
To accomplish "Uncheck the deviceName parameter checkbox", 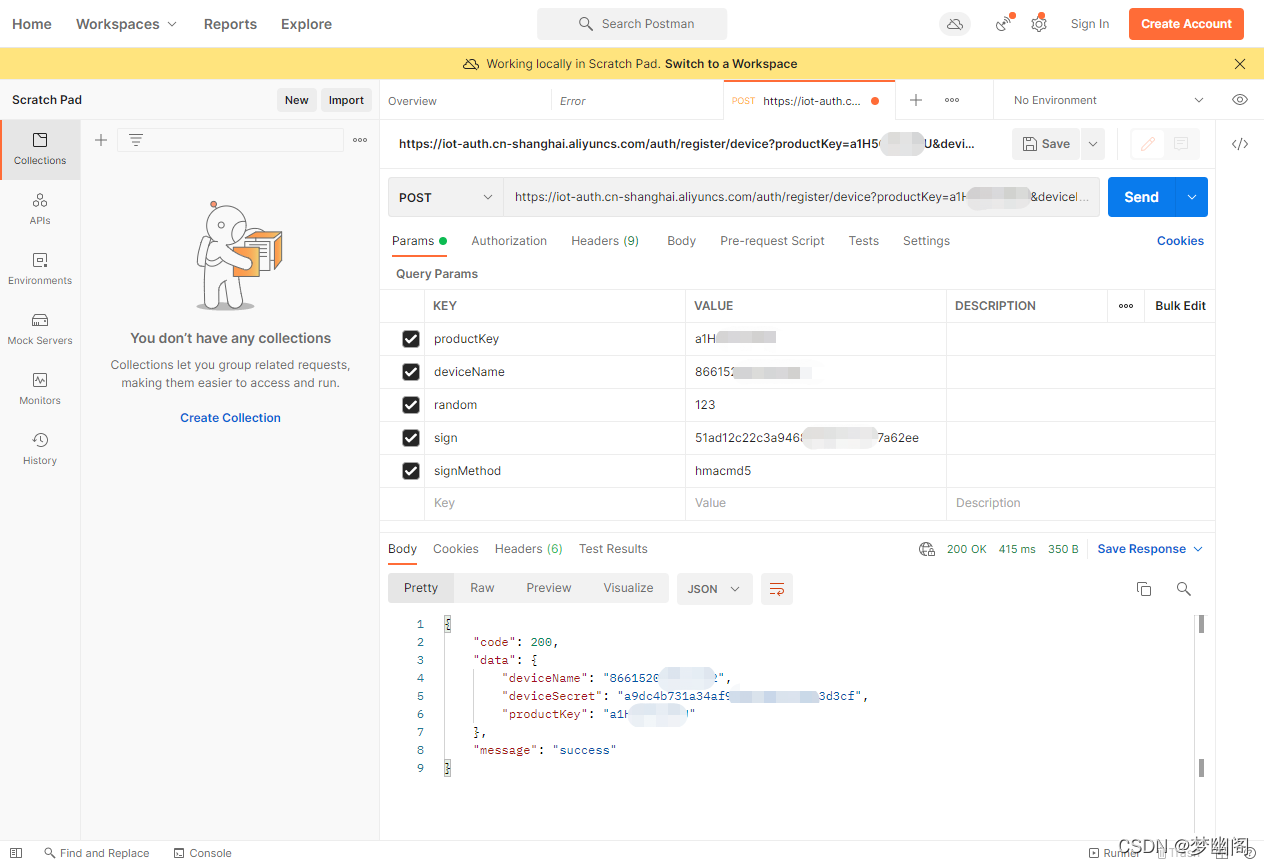I will [x=410, y=372].
